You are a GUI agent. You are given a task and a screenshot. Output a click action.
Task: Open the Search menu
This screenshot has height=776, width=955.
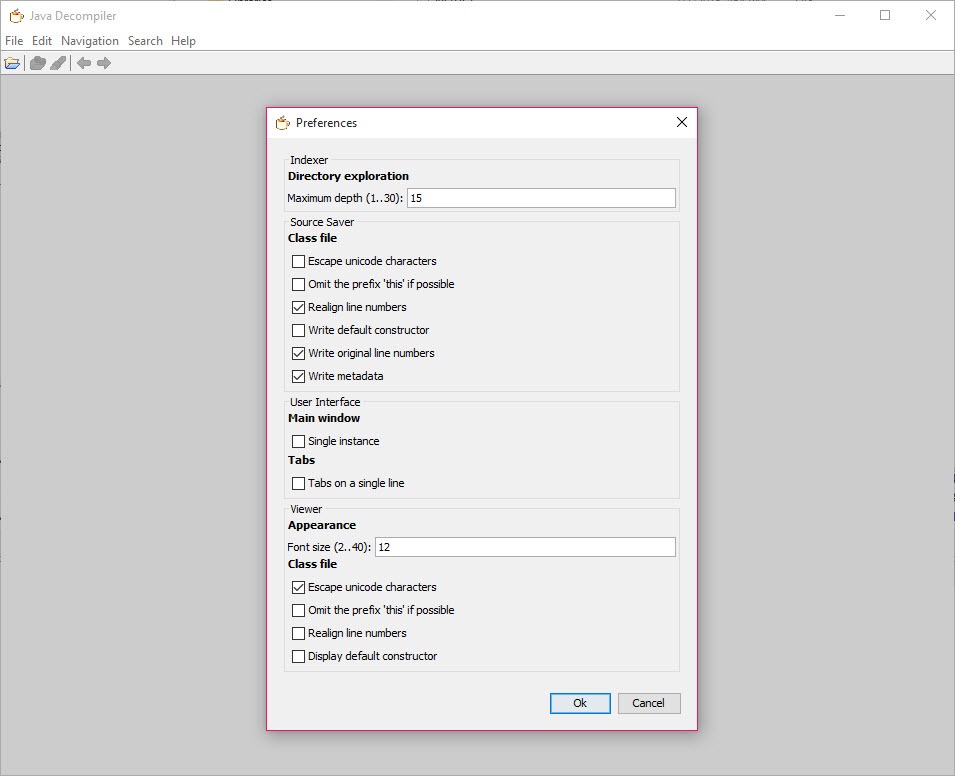(x=146, y=41)
